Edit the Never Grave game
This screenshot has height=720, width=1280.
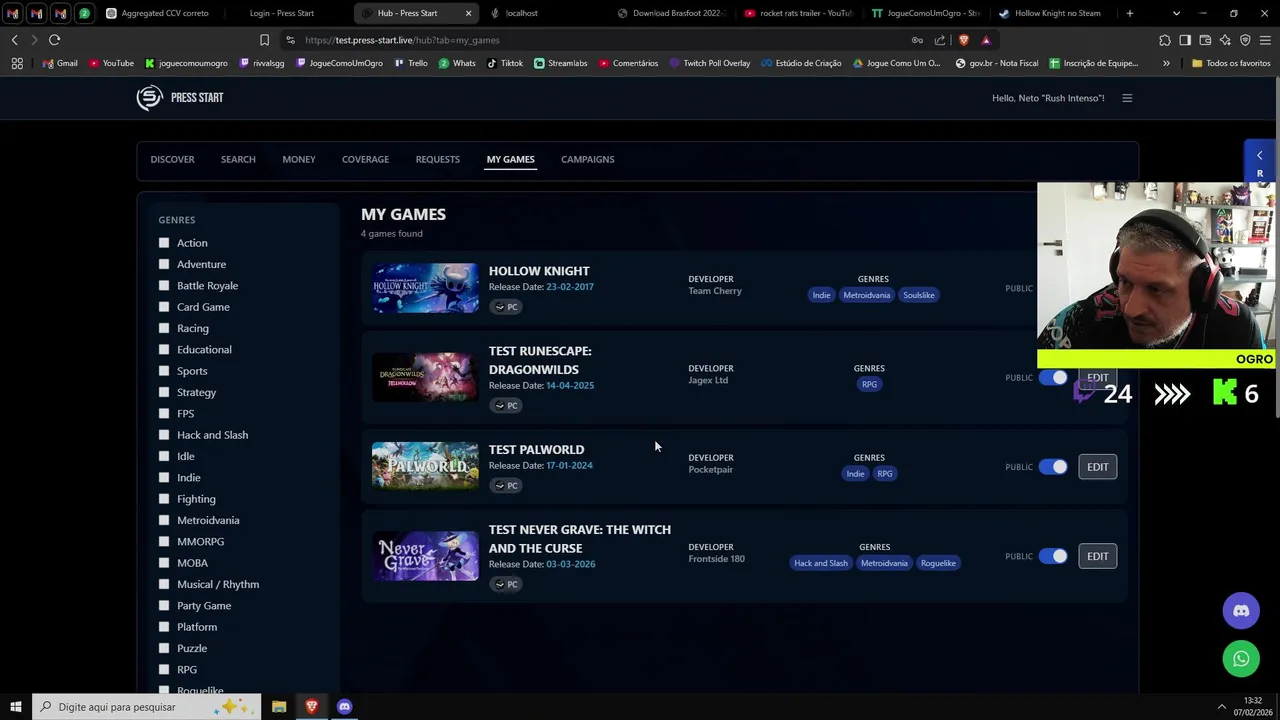point(1097,556)
